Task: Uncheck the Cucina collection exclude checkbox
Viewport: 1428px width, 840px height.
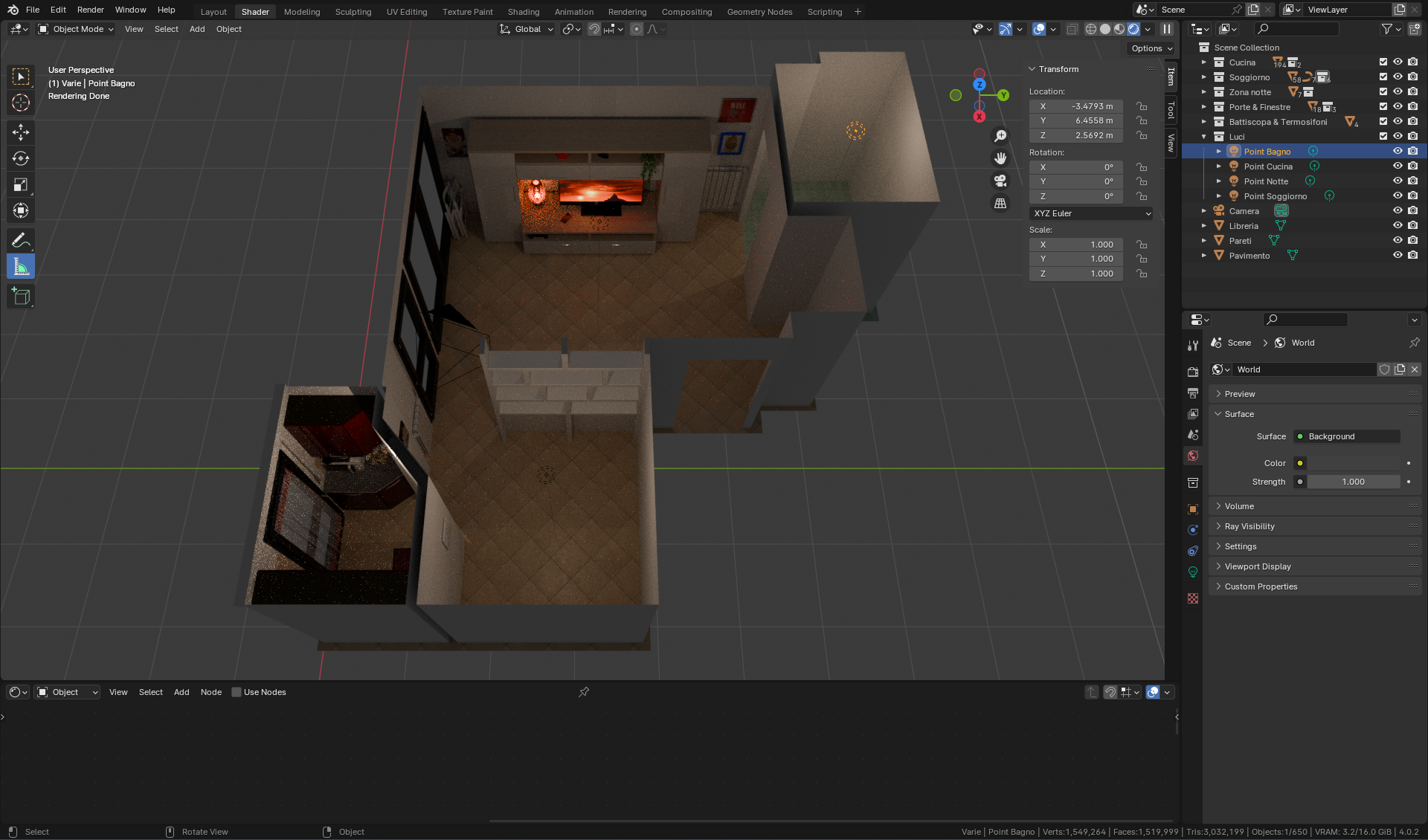Action: coord(1383,62)
